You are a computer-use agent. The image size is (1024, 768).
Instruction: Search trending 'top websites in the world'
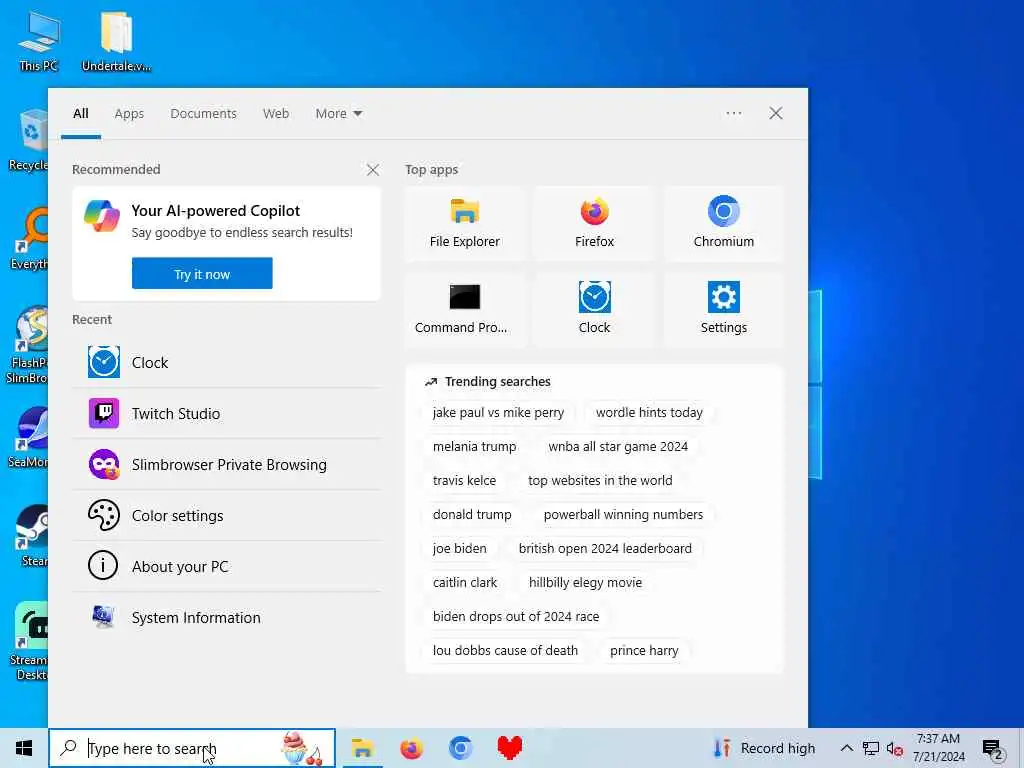pos(600,481)
